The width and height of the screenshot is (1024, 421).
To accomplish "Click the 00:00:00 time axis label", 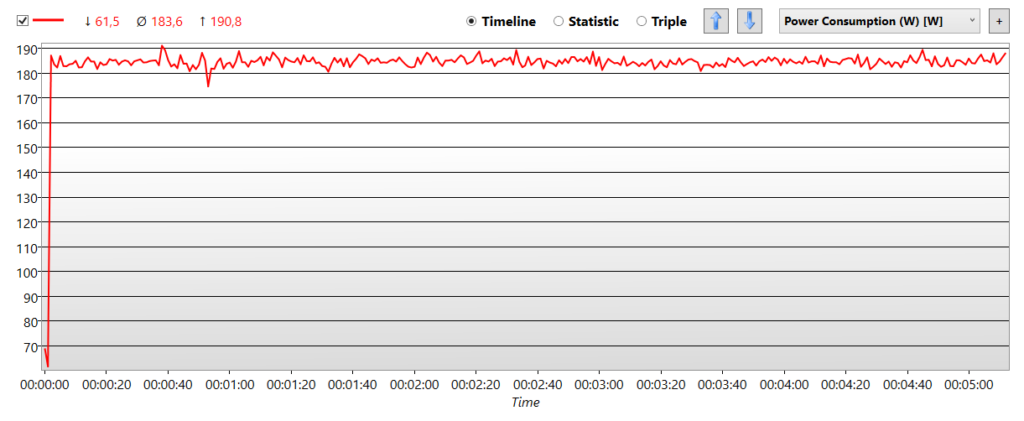I will 44,384.
